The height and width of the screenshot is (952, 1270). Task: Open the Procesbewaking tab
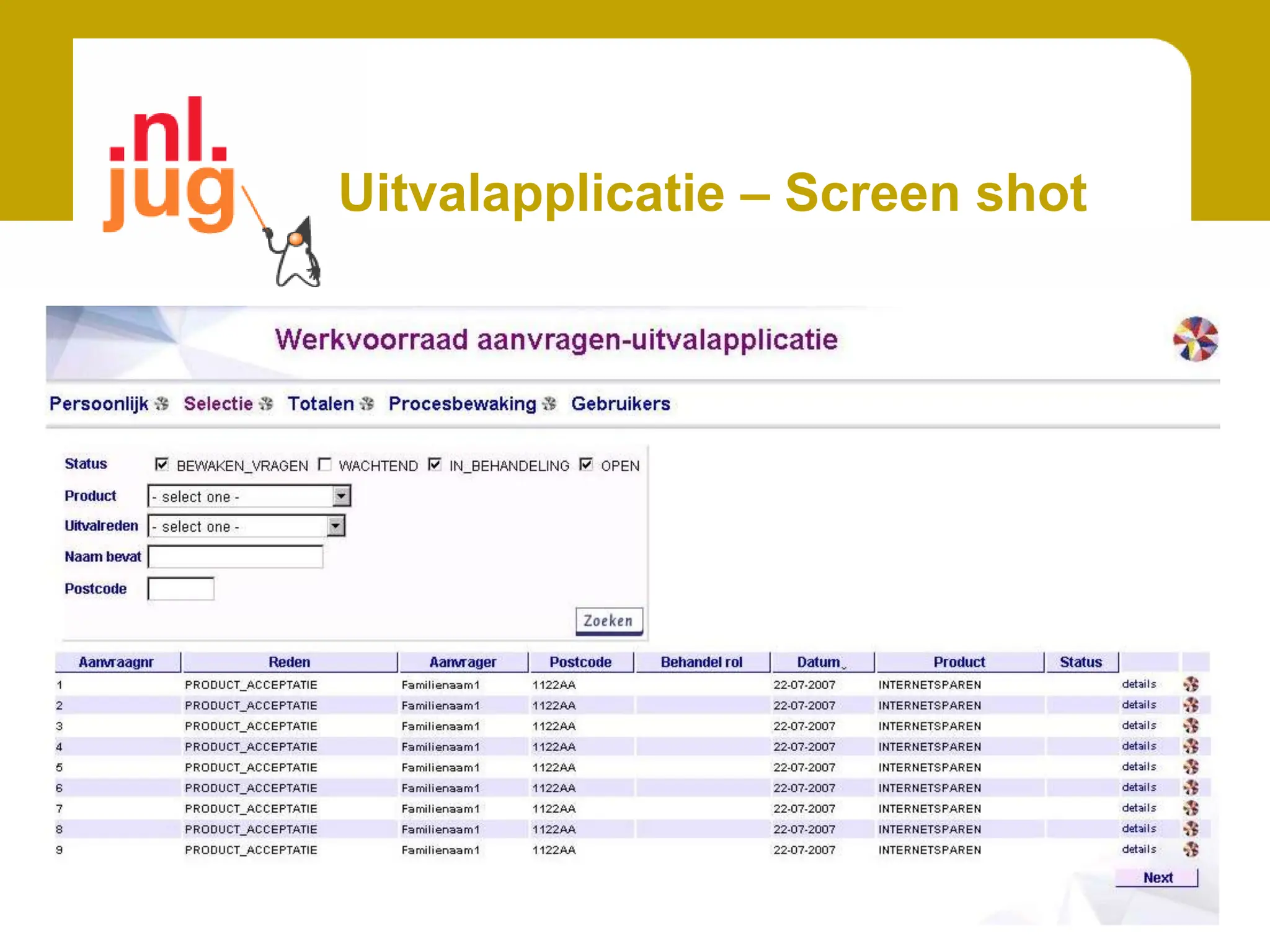(463, 404)
